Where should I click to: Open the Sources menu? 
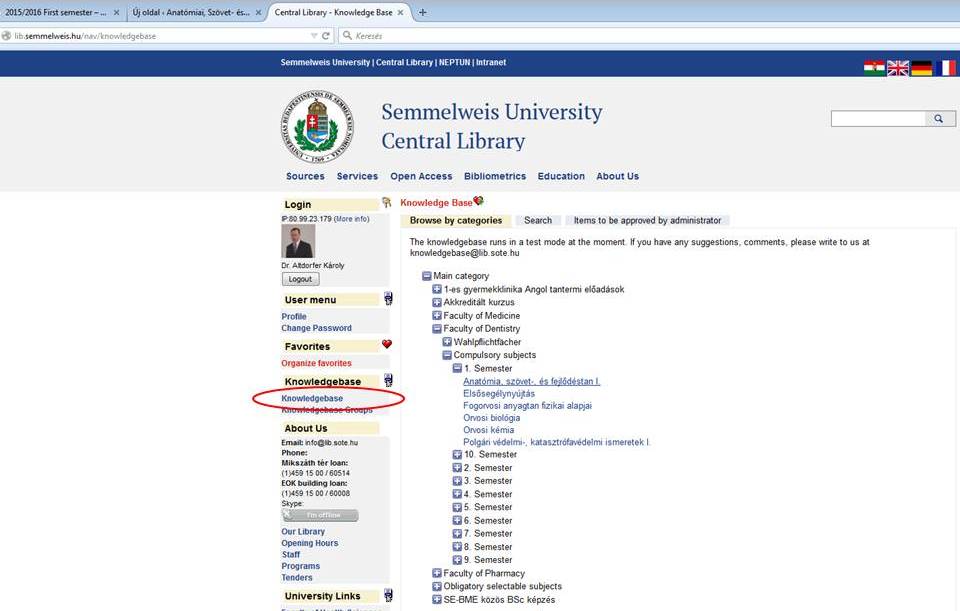coord(306,176)
